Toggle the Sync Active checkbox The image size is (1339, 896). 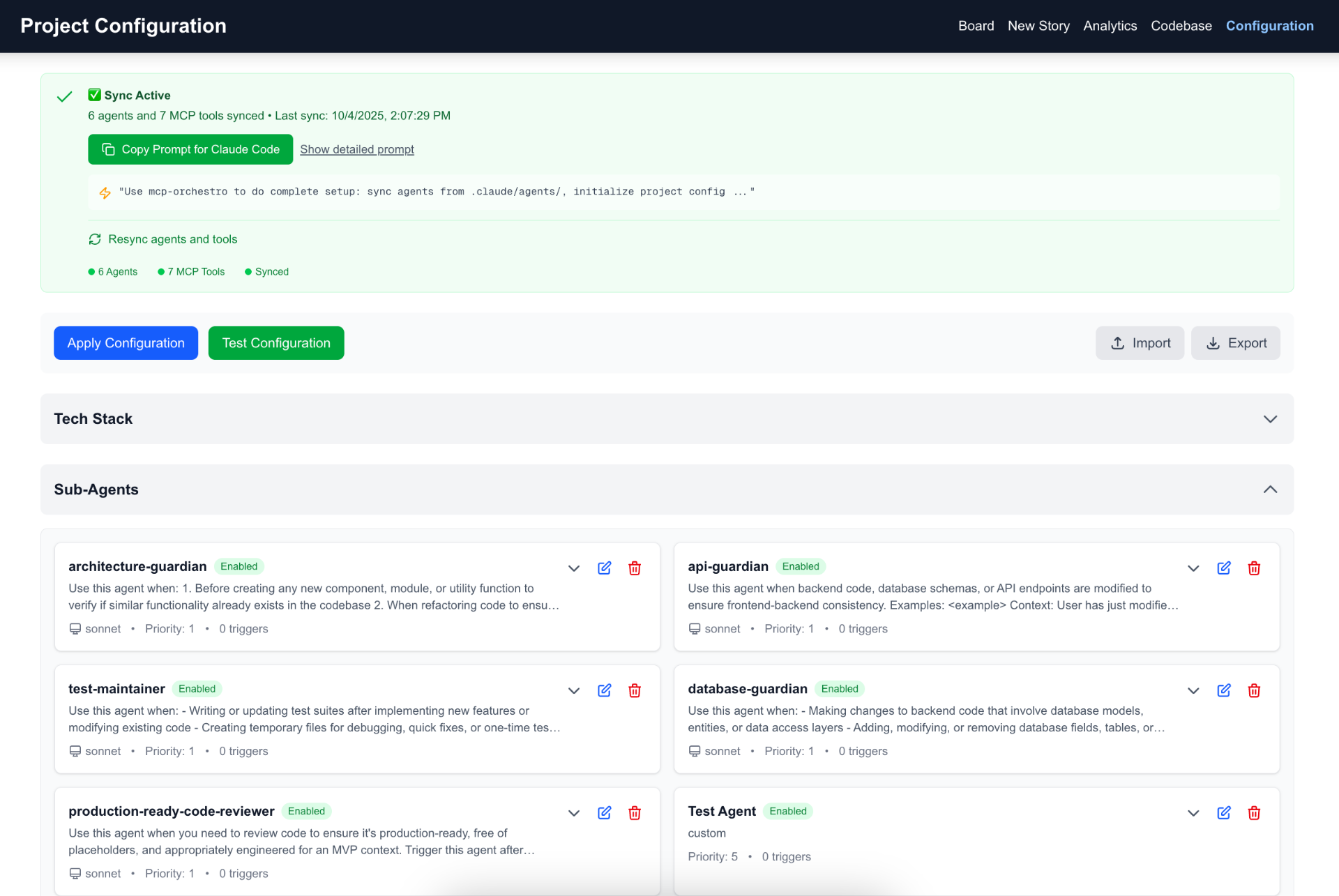94,94
